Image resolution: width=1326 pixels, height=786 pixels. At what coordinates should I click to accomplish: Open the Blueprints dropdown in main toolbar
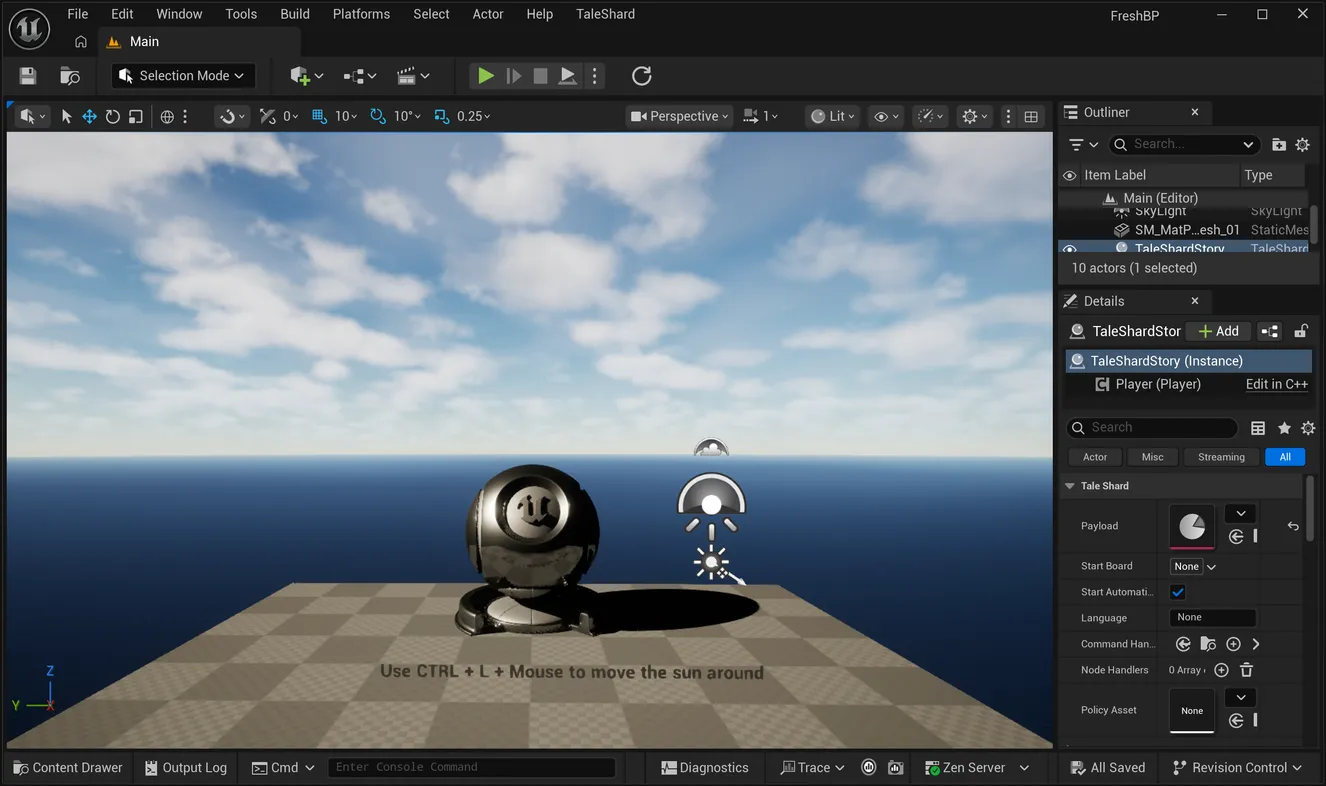[360, 76]
